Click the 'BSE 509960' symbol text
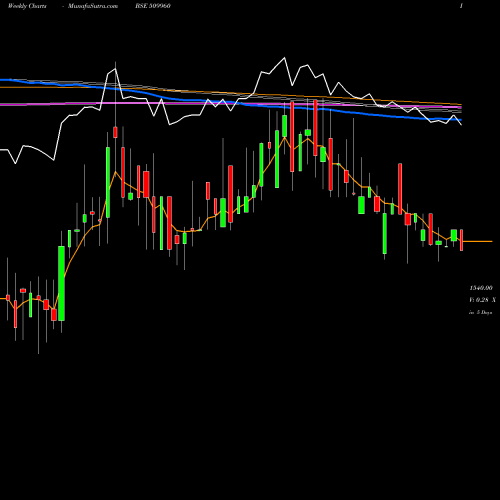 tap(153, 6)
